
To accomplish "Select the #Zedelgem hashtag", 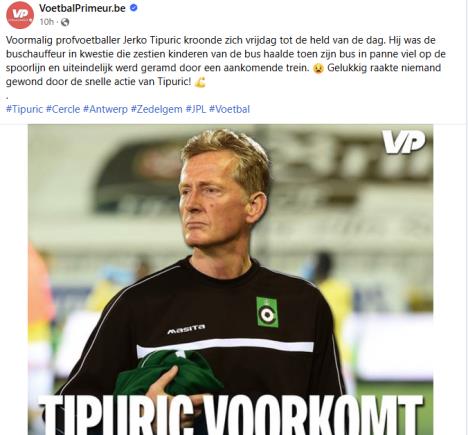I will click(156, 109).
